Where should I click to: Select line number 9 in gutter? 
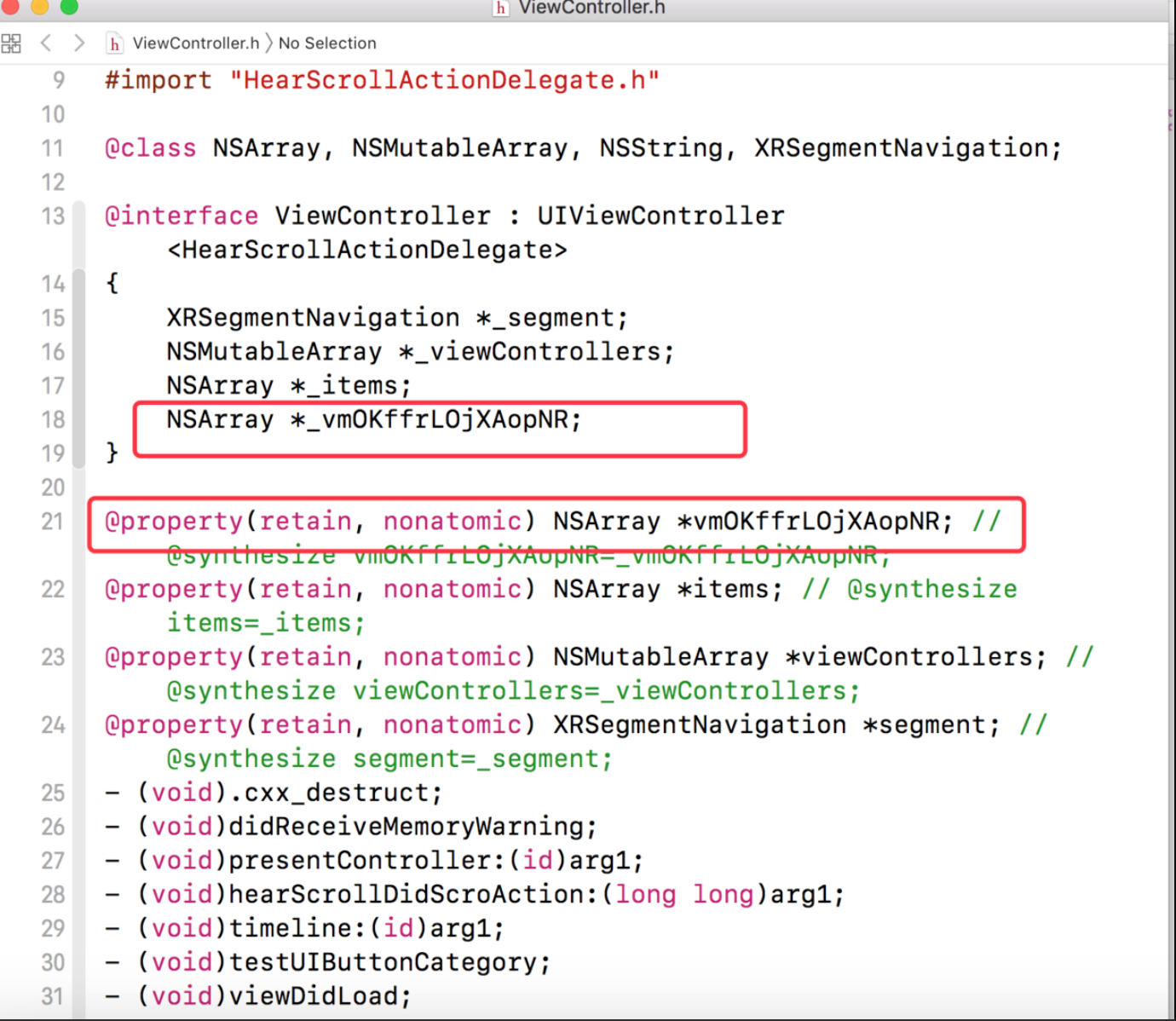pos(59,80)
